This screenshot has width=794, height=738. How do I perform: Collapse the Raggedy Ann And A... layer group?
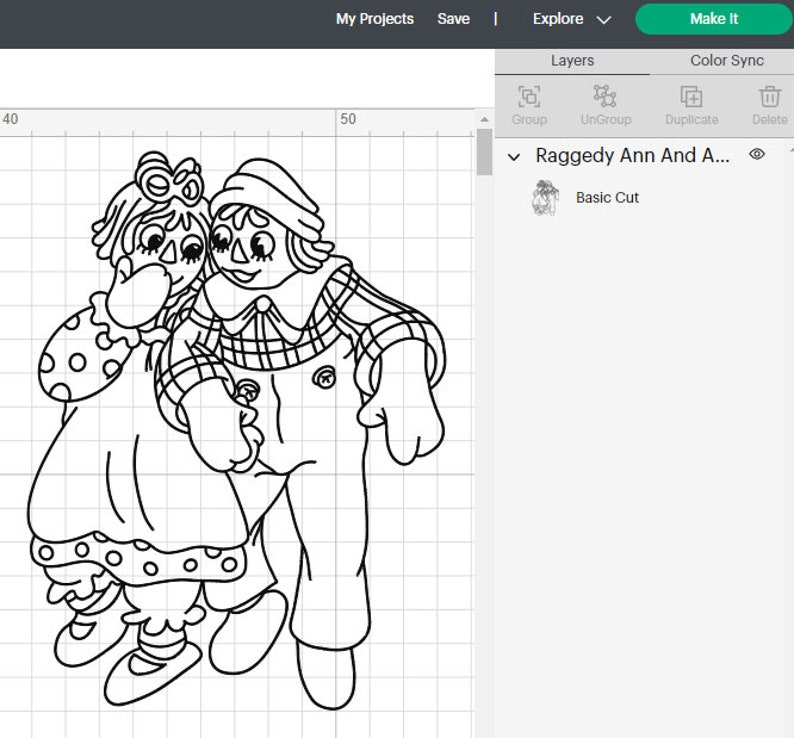[x=513, y=157]
